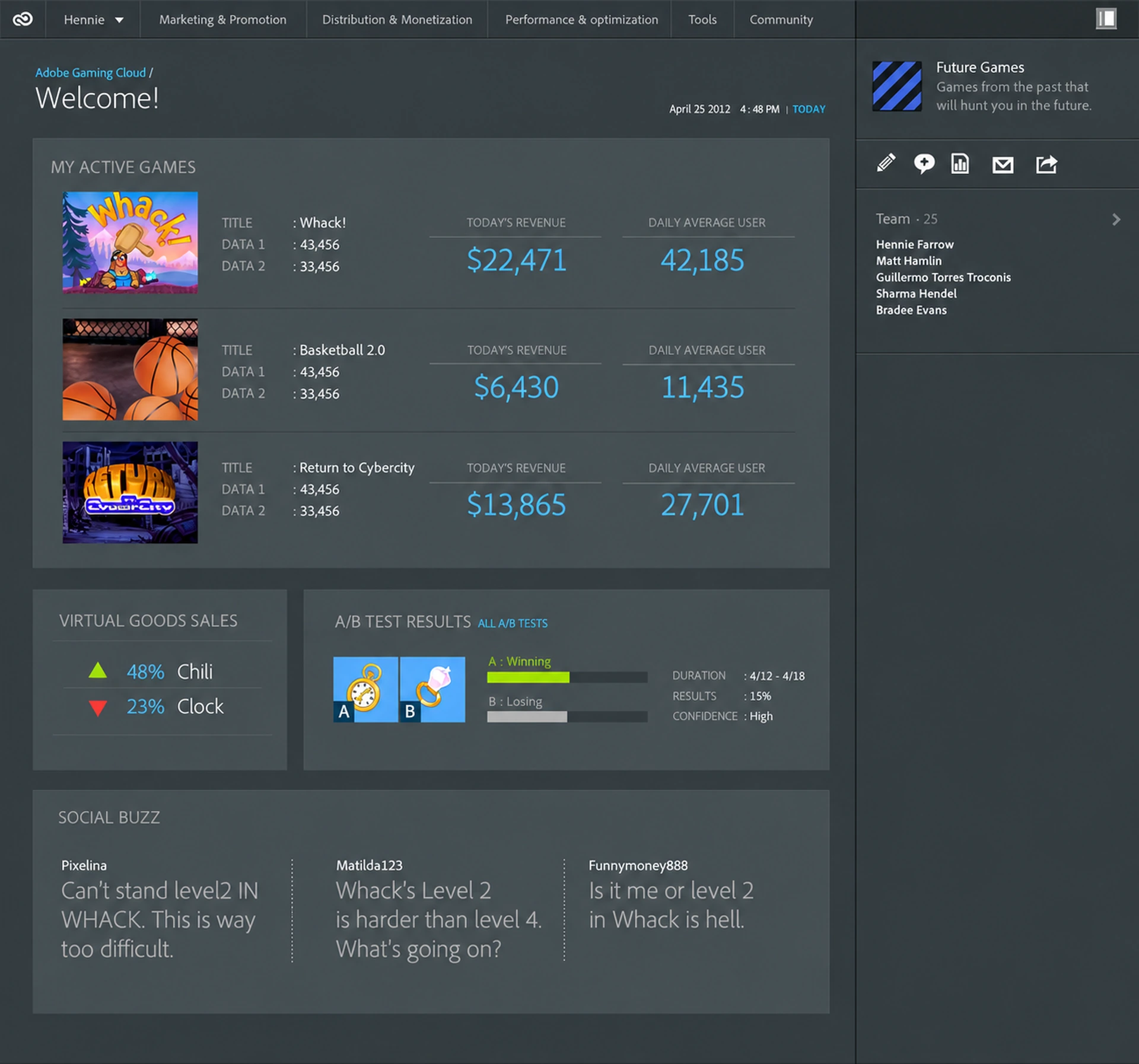This screenshot has height=1064, width=1139.
Task: Click the Adobe Gaming Cloud breadcrumb link
Action: (90, 72)
